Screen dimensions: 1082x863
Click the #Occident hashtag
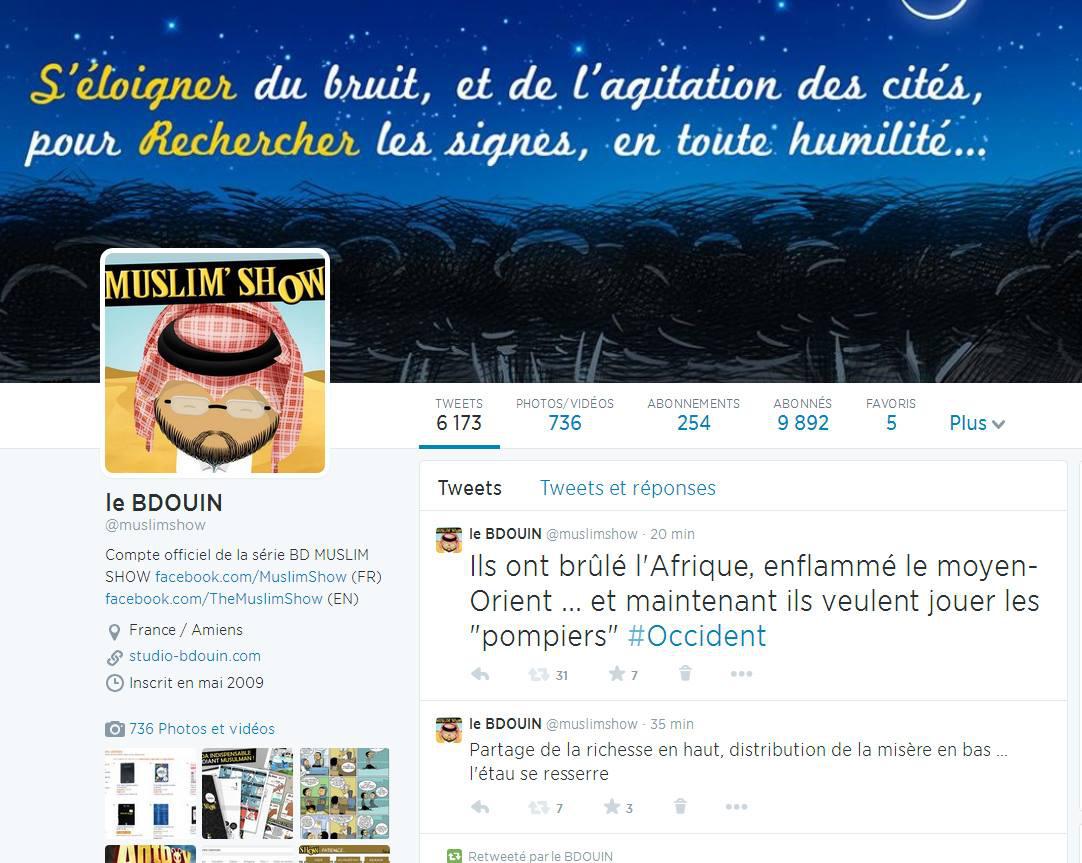[x=697, y=636]
